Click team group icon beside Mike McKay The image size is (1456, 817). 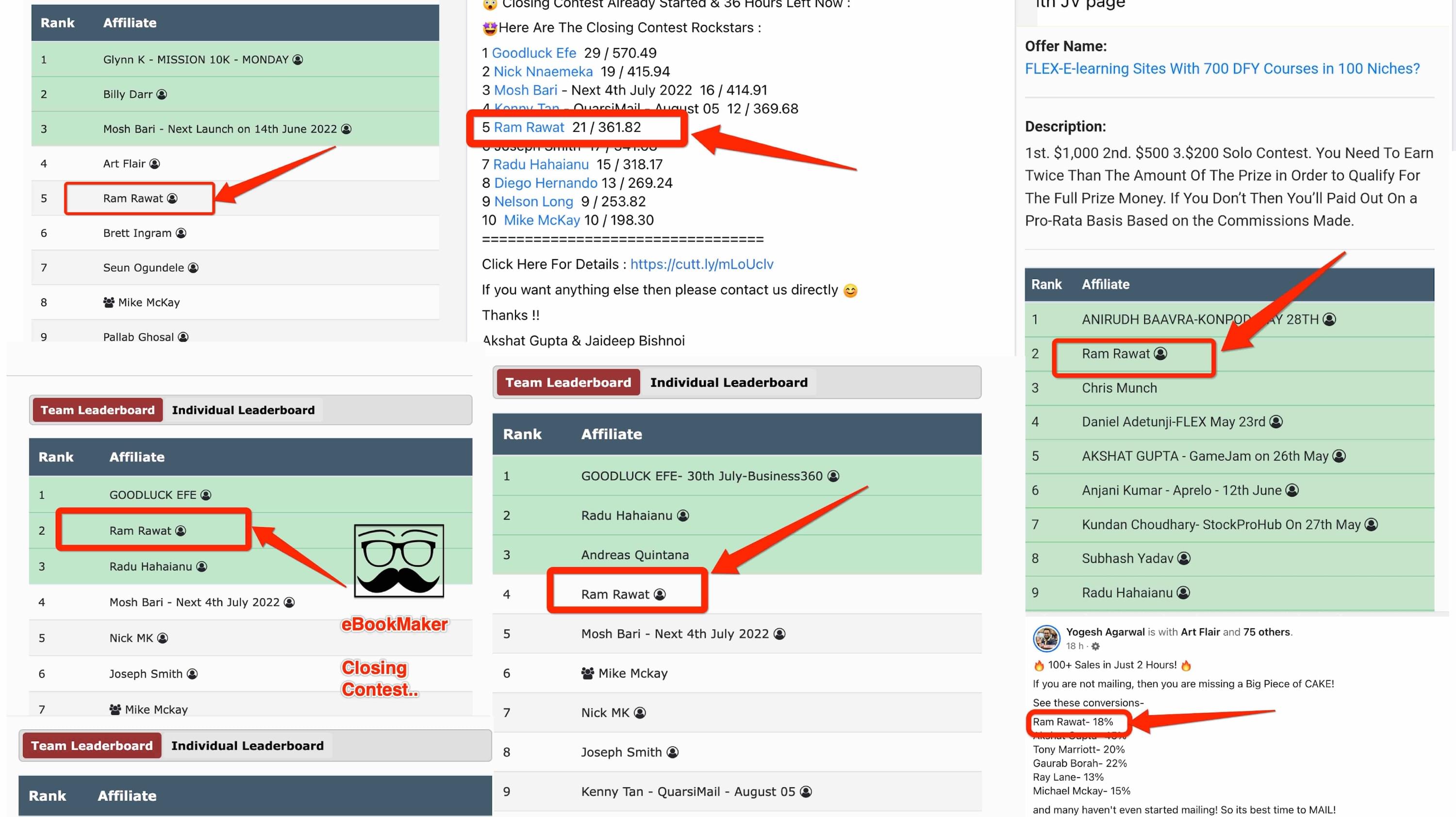click(x=109, y=302)
